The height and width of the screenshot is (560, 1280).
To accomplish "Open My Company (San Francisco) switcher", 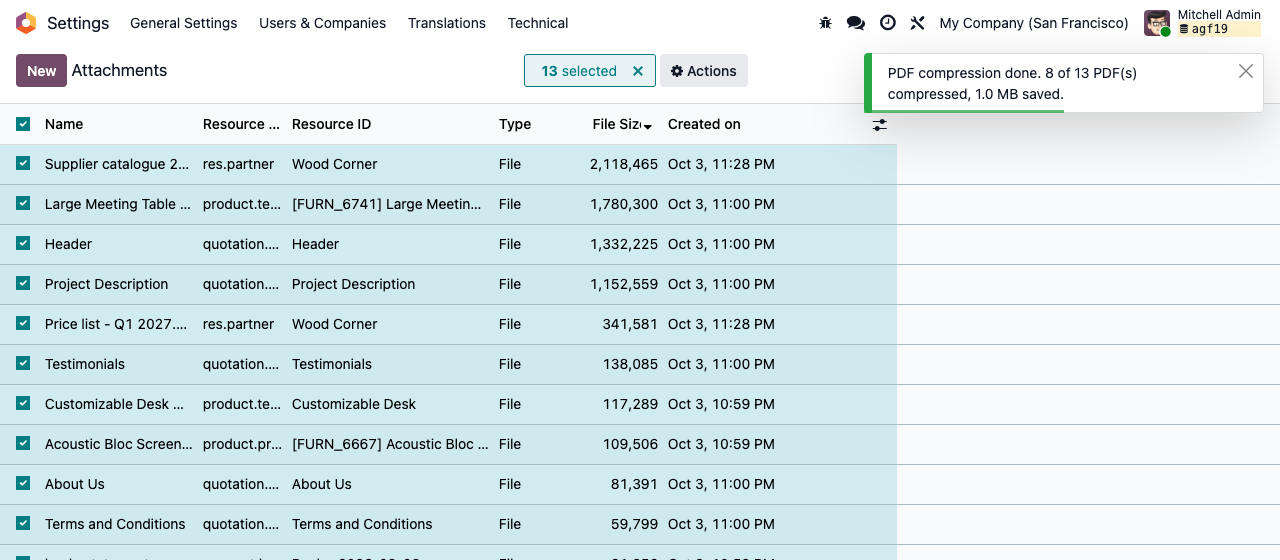I will point(1034,23).
